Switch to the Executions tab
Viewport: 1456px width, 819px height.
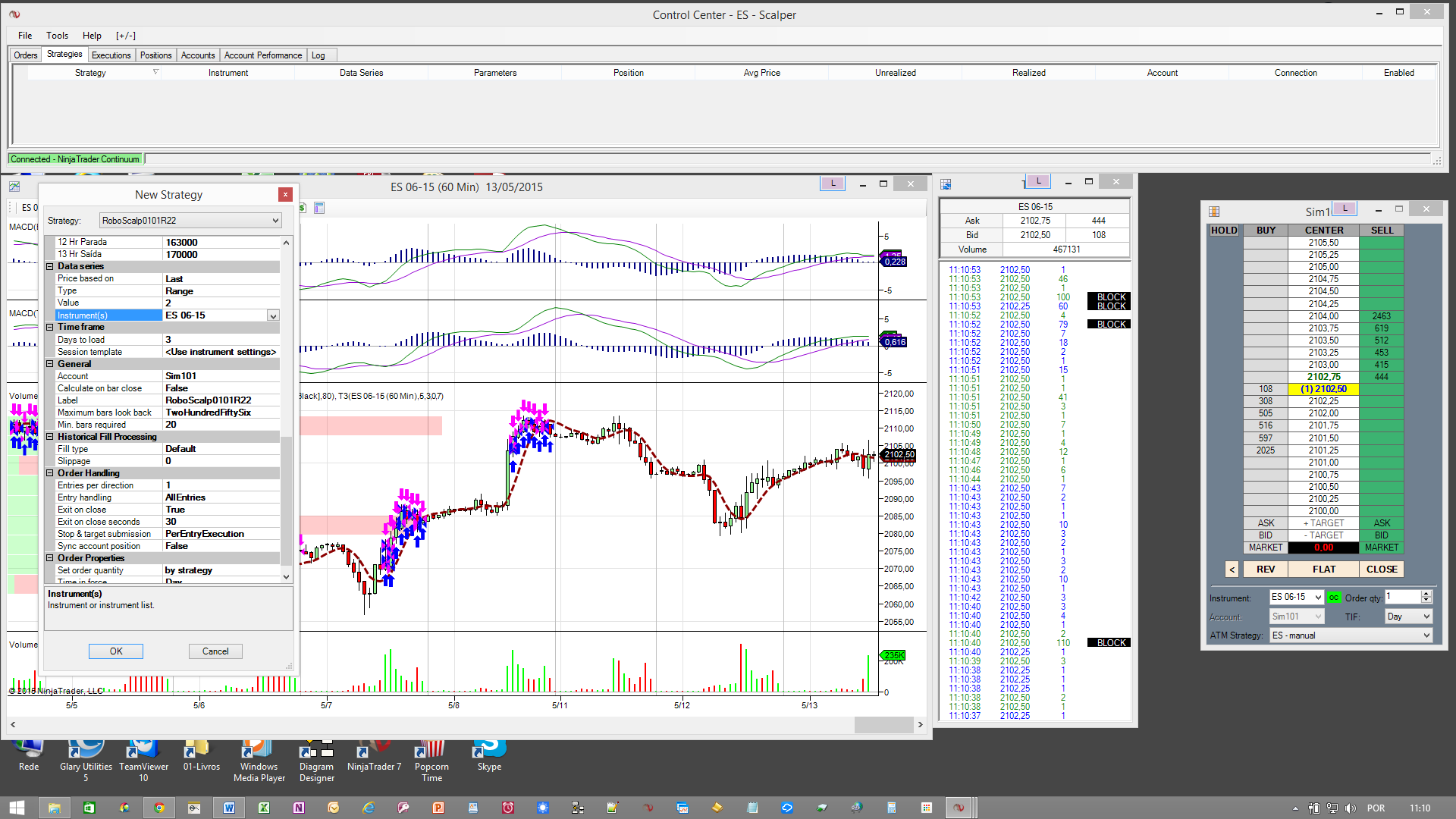111,55
